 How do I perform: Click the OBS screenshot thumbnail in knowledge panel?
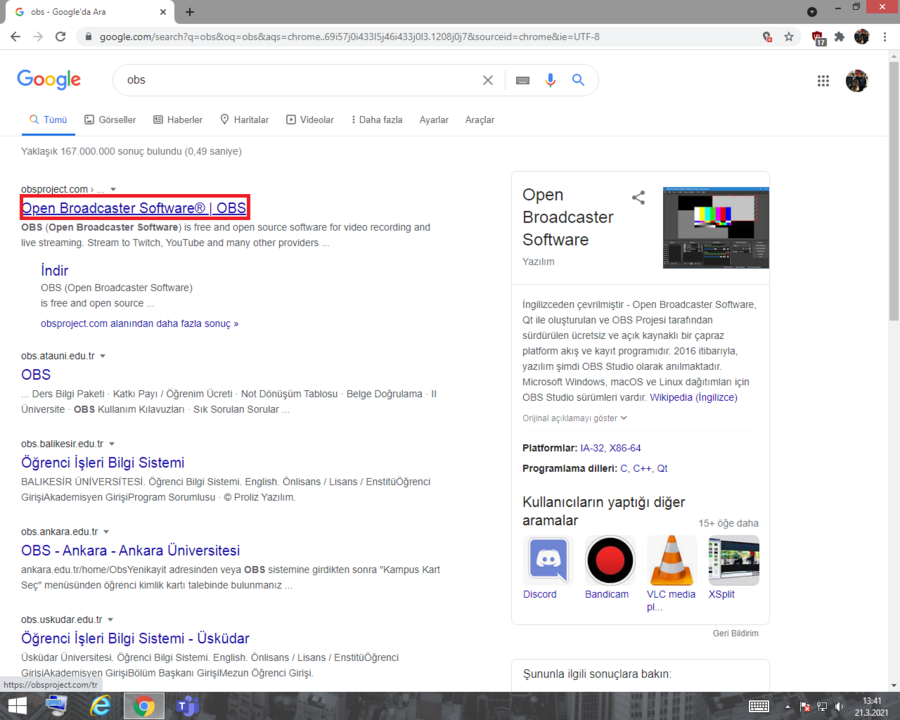(716, 228)
